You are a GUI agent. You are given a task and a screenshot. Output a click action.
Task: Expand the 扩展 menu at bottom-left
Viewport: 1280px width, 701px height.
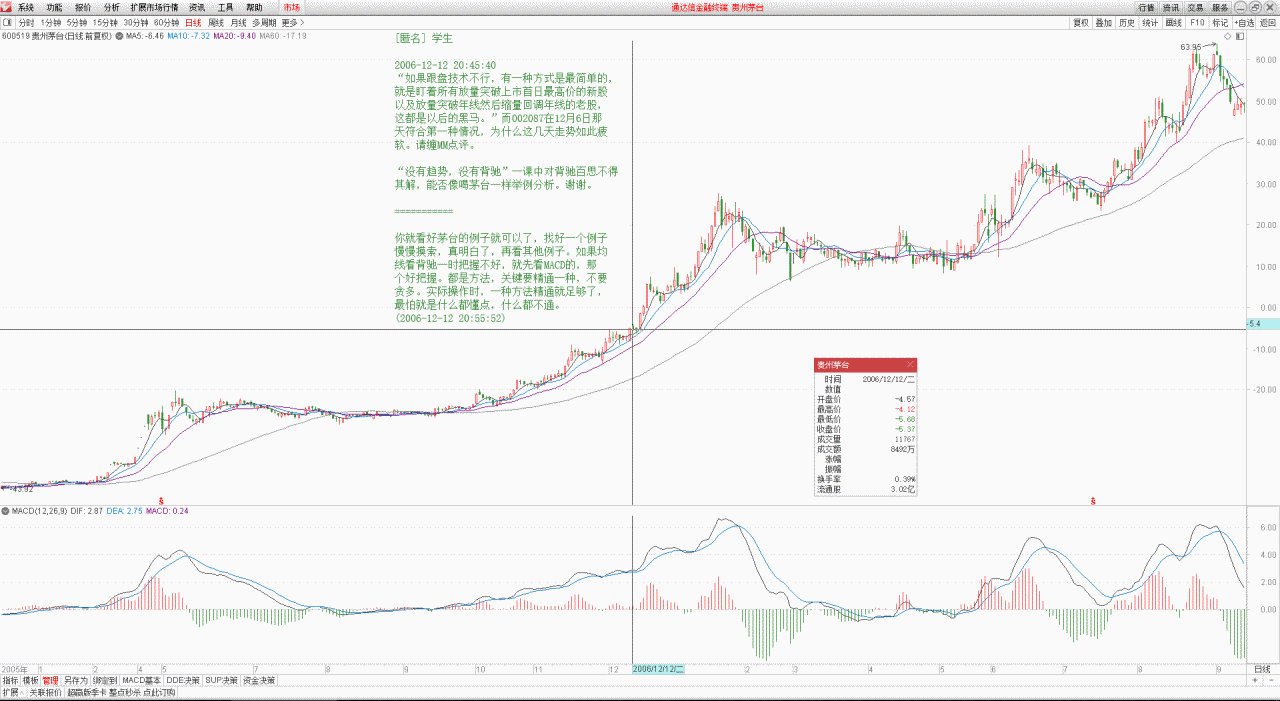[10, 692]
